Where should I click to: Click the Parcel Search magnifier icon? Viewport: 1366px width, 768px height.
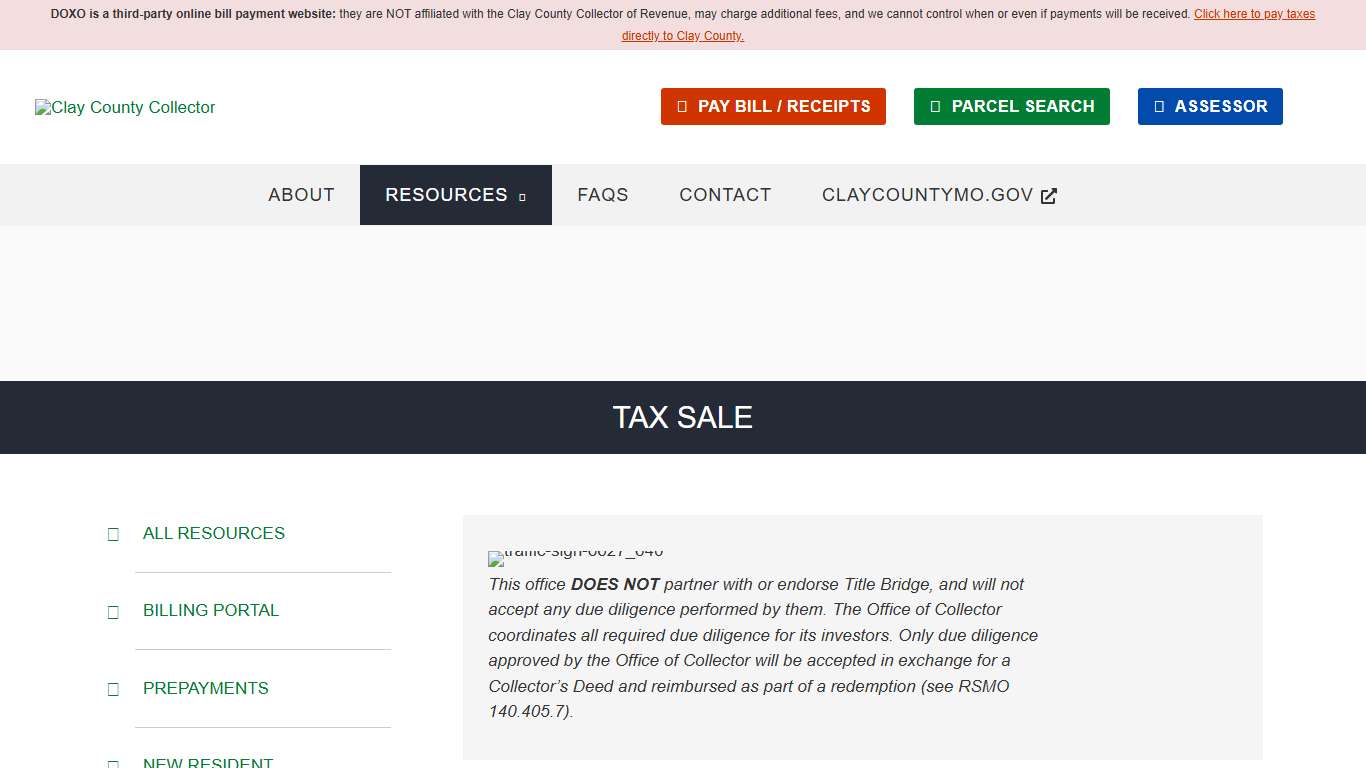tap(934, 105)
